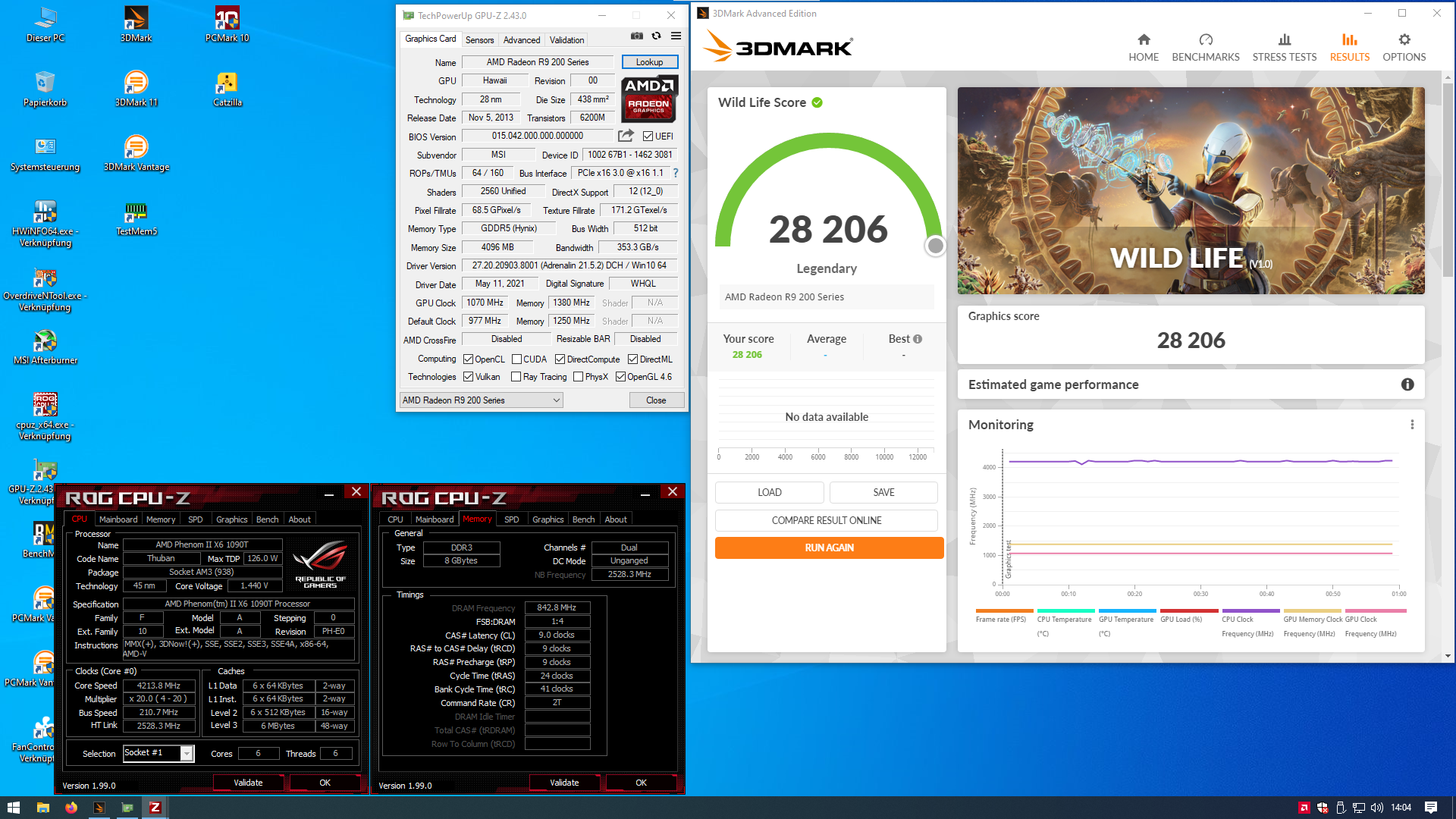
Task: Take a GPU-Z screenshot with the camera icon
Action: [637, 36]
